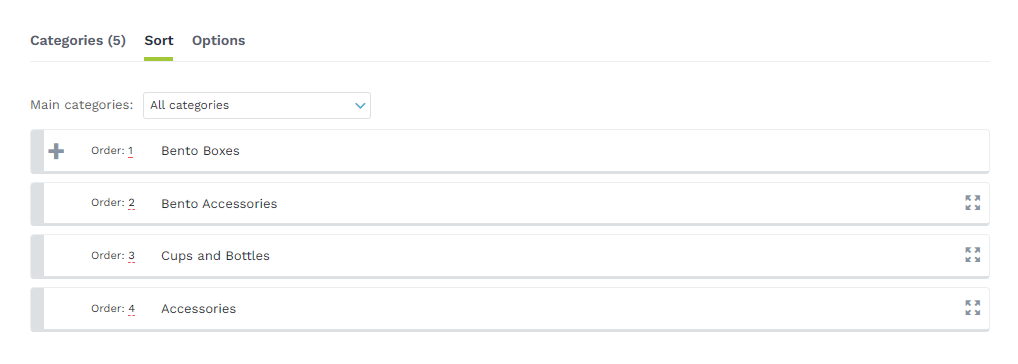The width and height of the screenshot is (1018, 364).
Task: Switch to the Categories (5) tab
Action: (x=78, y=40)
